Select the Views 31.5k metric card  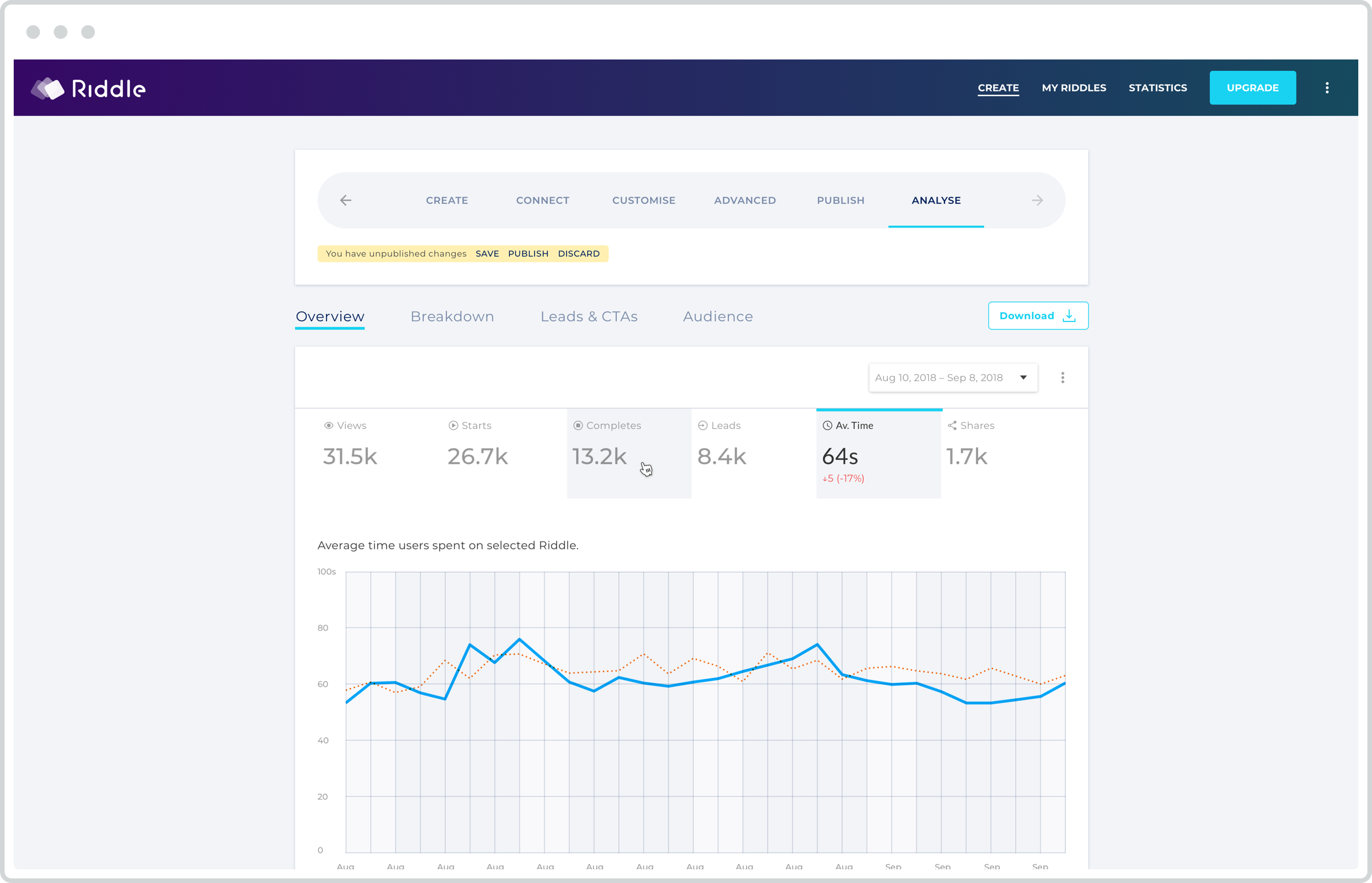[380, 453]
